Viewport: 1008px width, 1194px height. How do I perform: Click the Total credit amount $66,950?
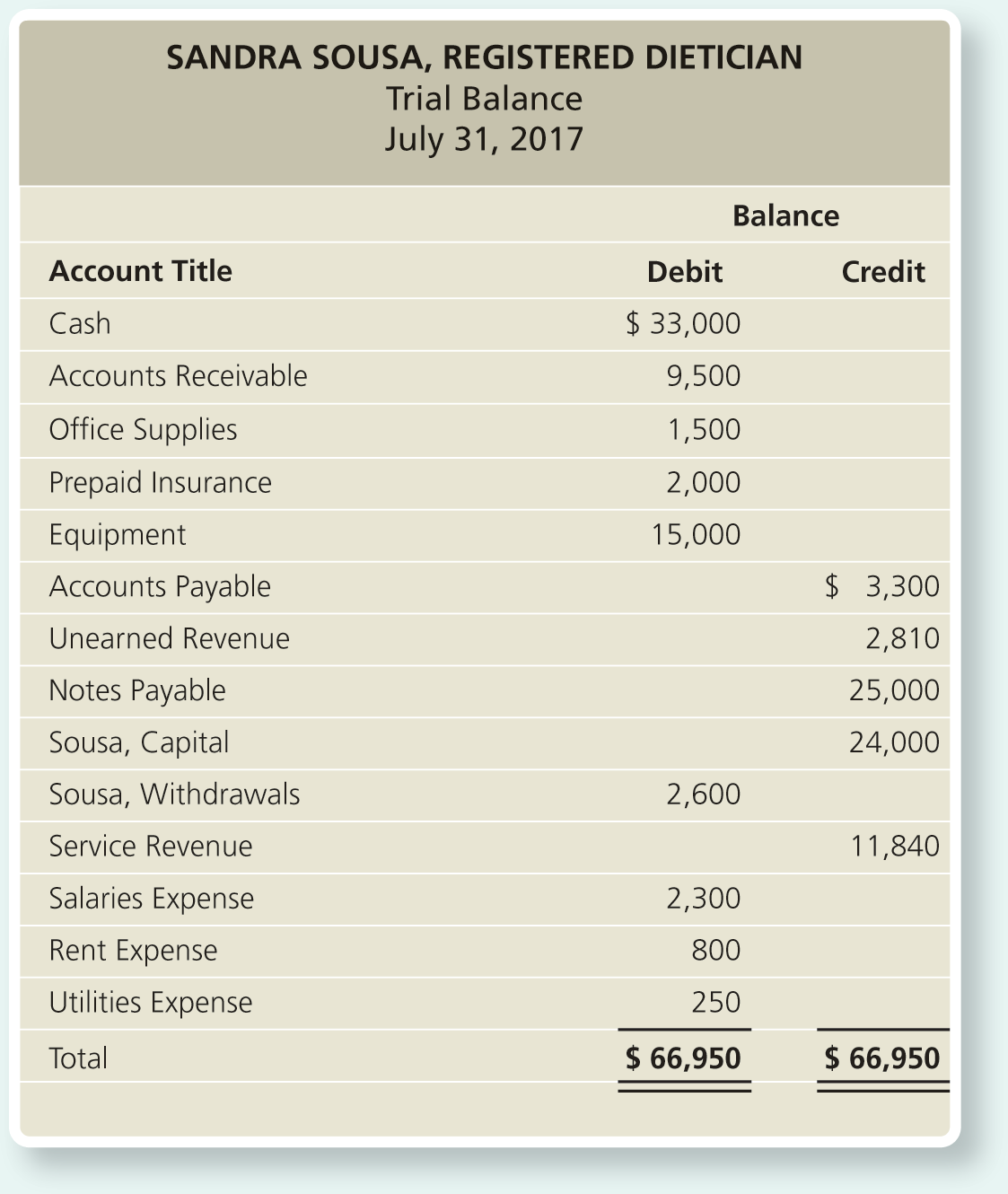(x=882, y=1058)
